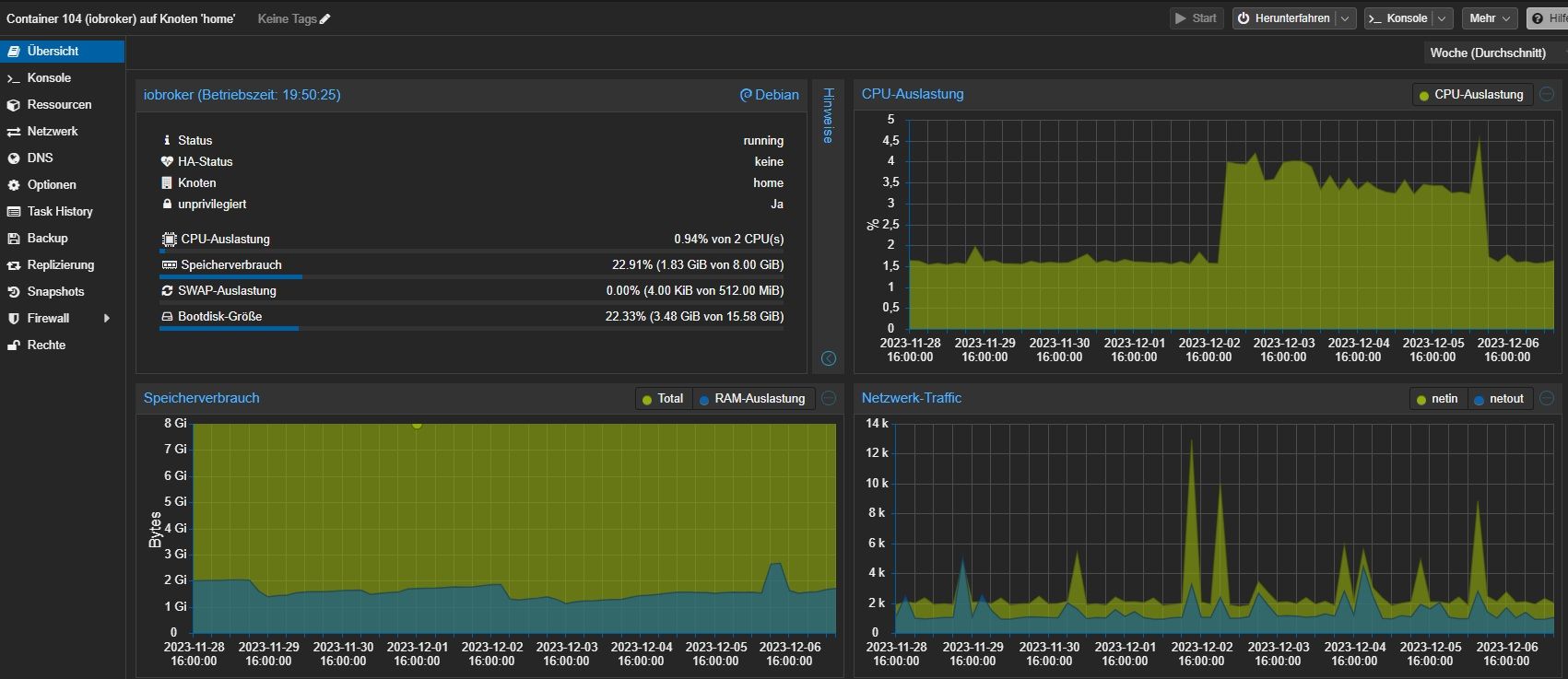Image resolution: width=1568 pixels, height=679 pixels.
Task: Click the power icon on Herunterfahren button
Action: [1244, 18]
